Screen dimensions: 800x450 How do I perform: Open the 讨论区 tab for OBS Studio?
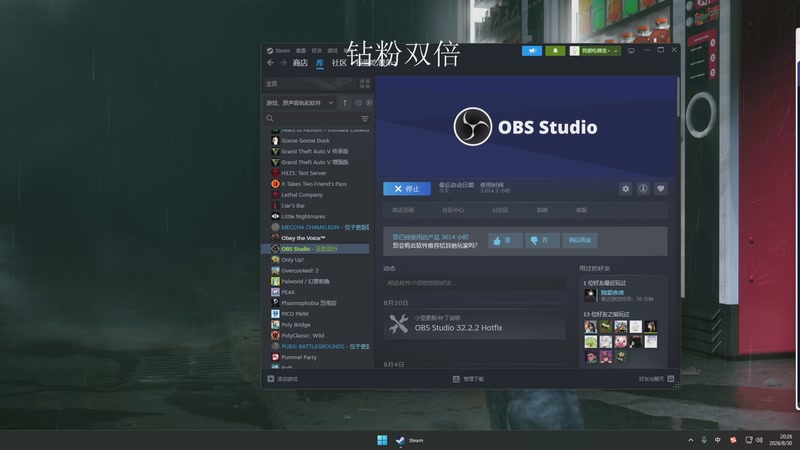pos(501,210)
